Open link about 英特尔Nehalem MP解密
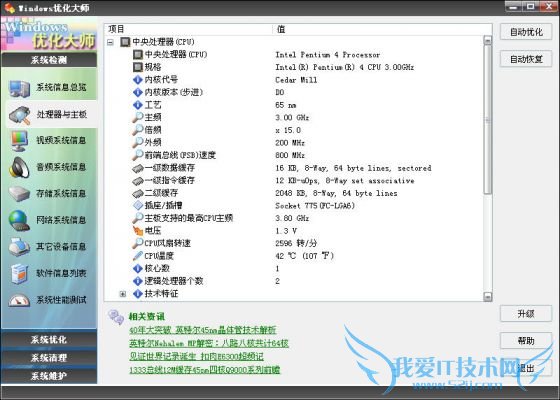 [x=209, y=343]
